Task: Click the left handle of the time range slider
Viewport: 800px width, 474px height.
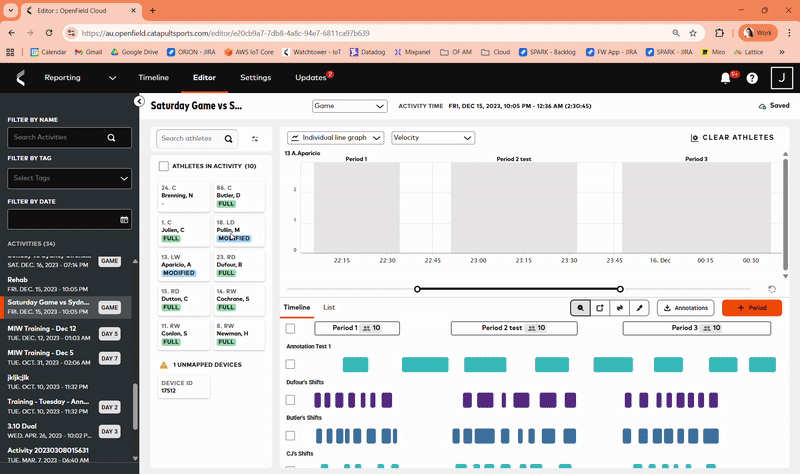Action: 417,289
